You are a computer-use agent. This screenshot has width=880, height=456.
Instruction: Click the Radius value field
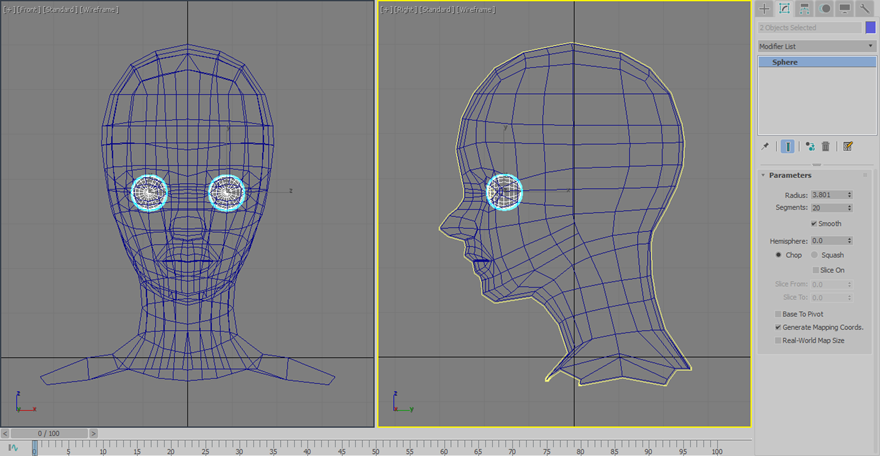click(x=828, y=195)
